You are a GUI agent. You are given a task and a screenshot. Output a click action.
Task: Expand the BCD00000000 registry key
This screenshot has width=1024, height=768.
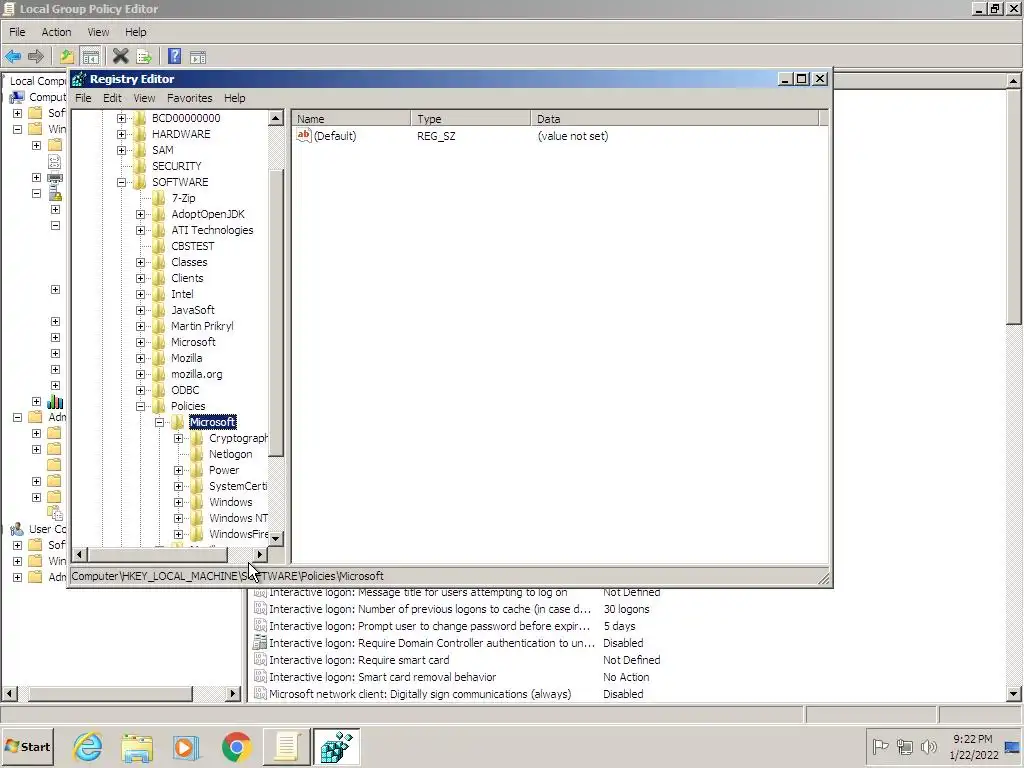coord(121,118)
